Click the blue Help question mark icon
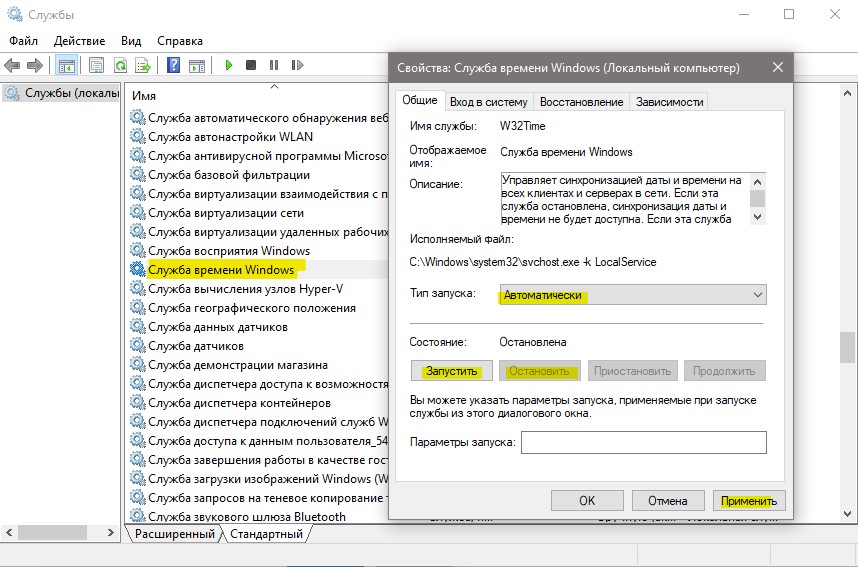The height and width of the screenshot is (567, 858). [x=173, y=65]
